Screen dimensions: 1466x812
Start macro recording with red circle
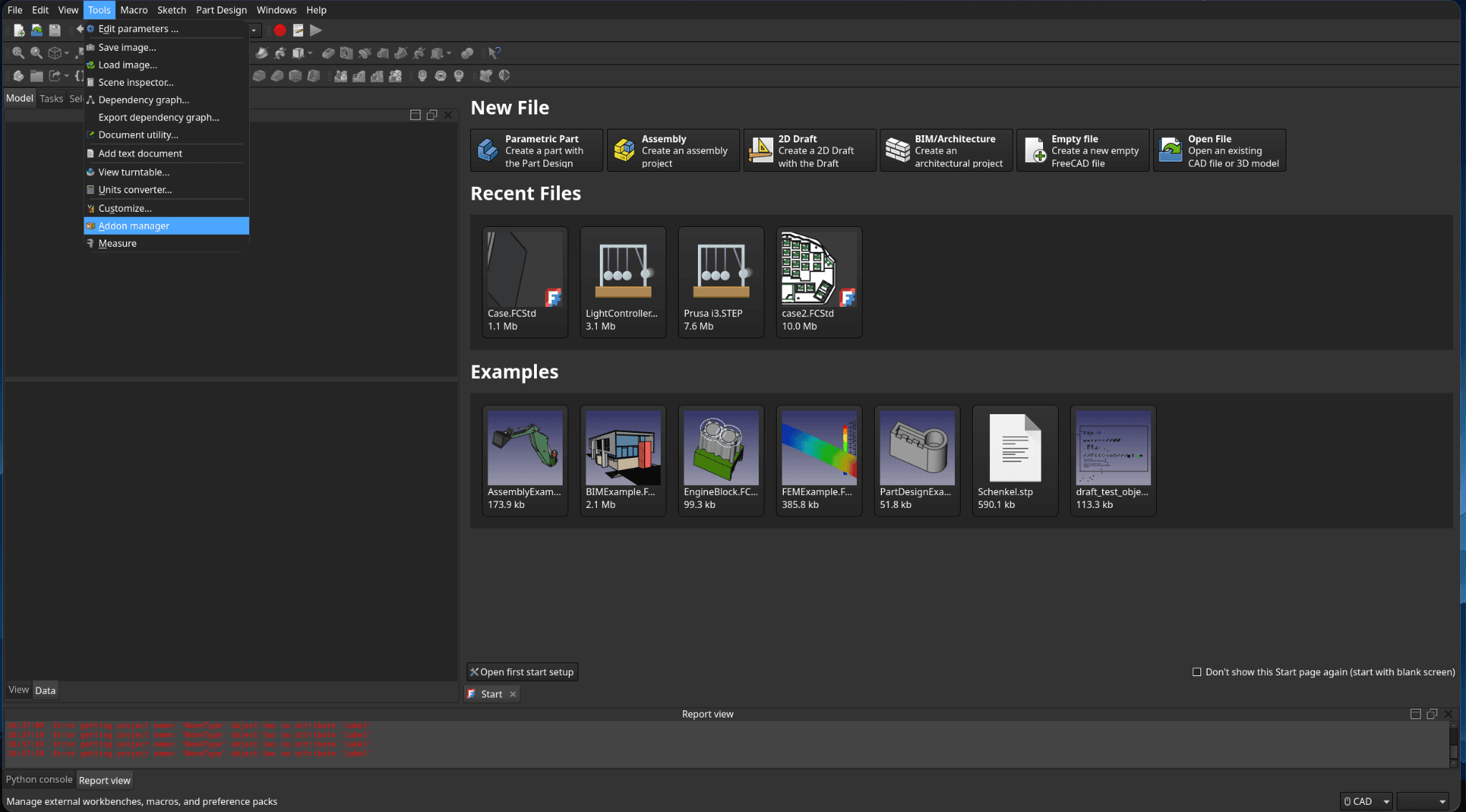280,30
